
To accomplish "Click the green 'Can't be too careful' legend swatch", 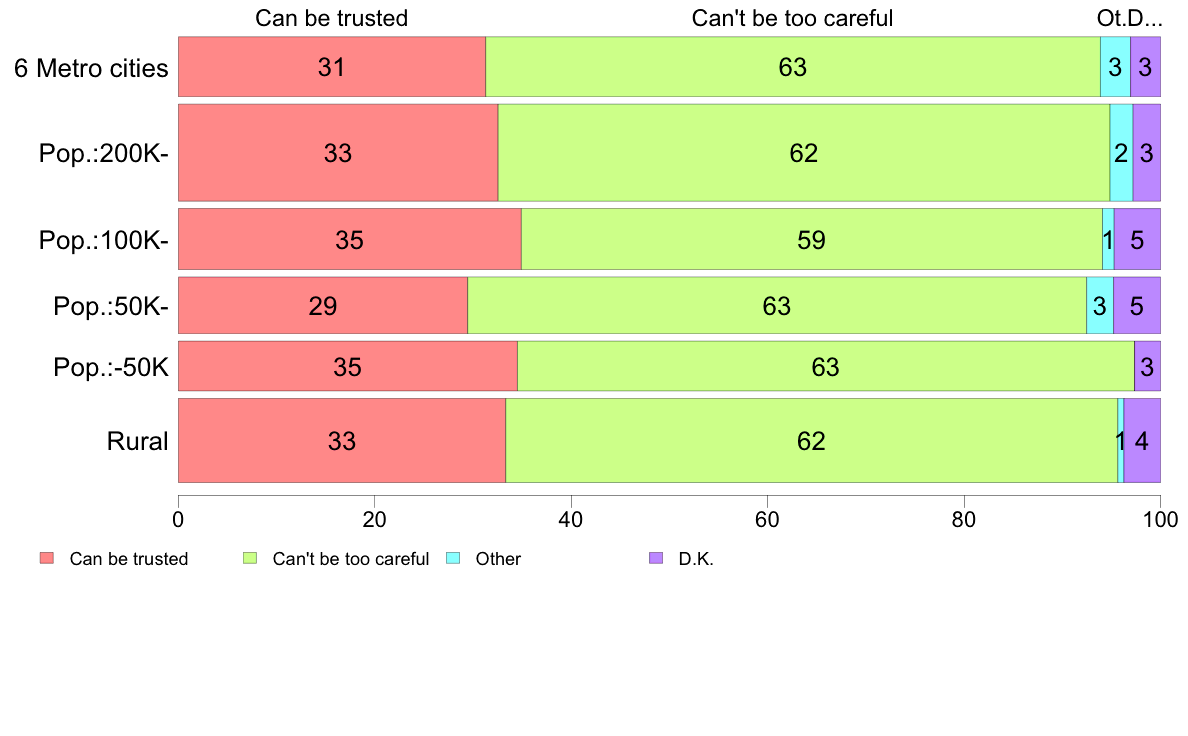I will 250,559.
